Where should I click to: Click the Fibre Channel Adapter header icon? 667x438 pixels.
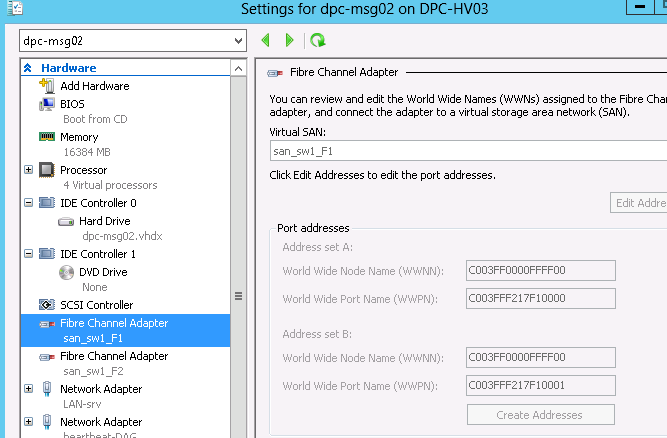click(275, 73)
